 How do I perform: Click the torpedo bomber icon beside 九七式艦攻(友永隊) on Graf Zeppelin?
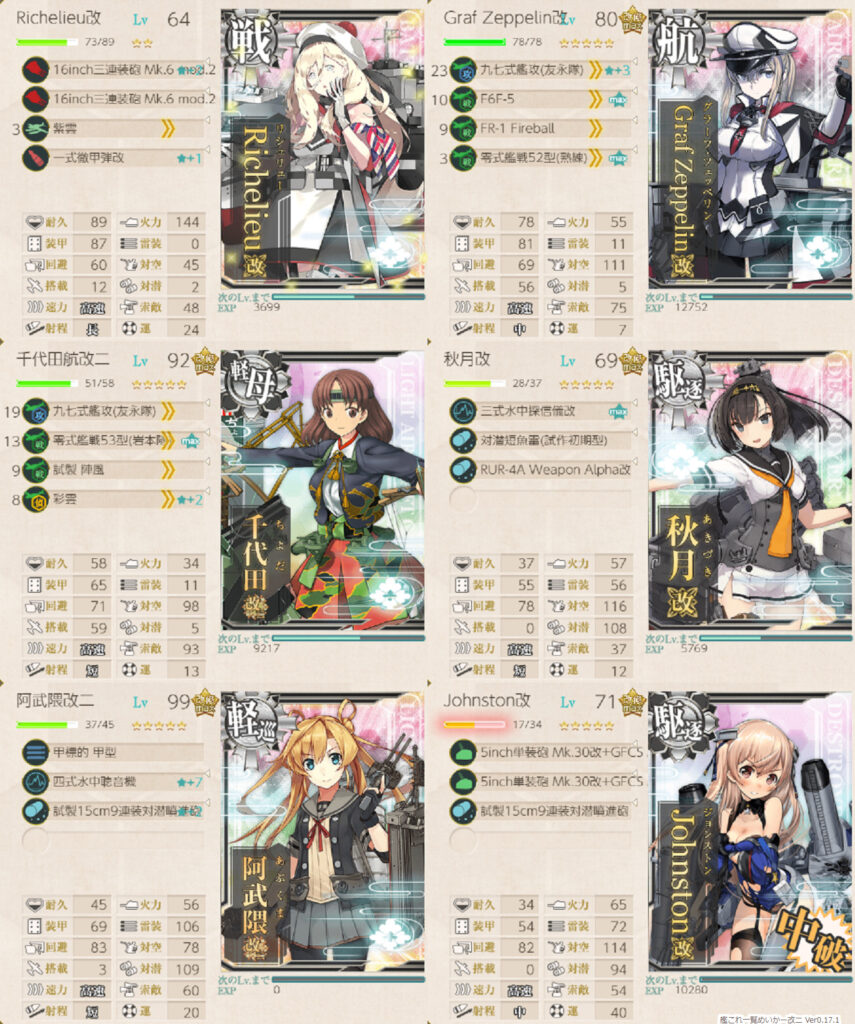click(463, 70)
